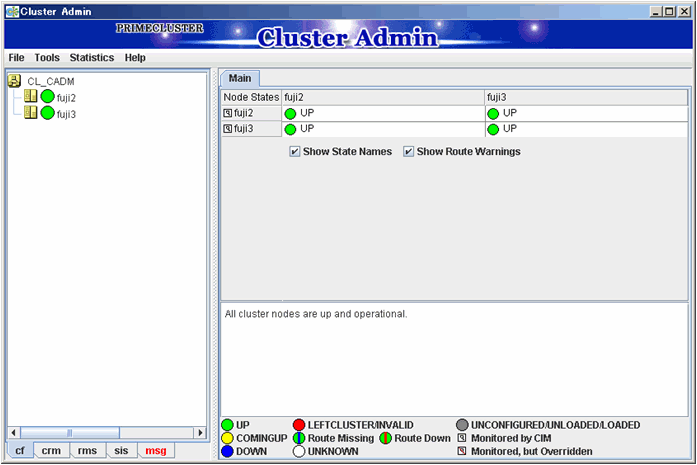Screen dimensions: 697x465
Task: Click the Route Down legend icon
Action: [385, 438]
